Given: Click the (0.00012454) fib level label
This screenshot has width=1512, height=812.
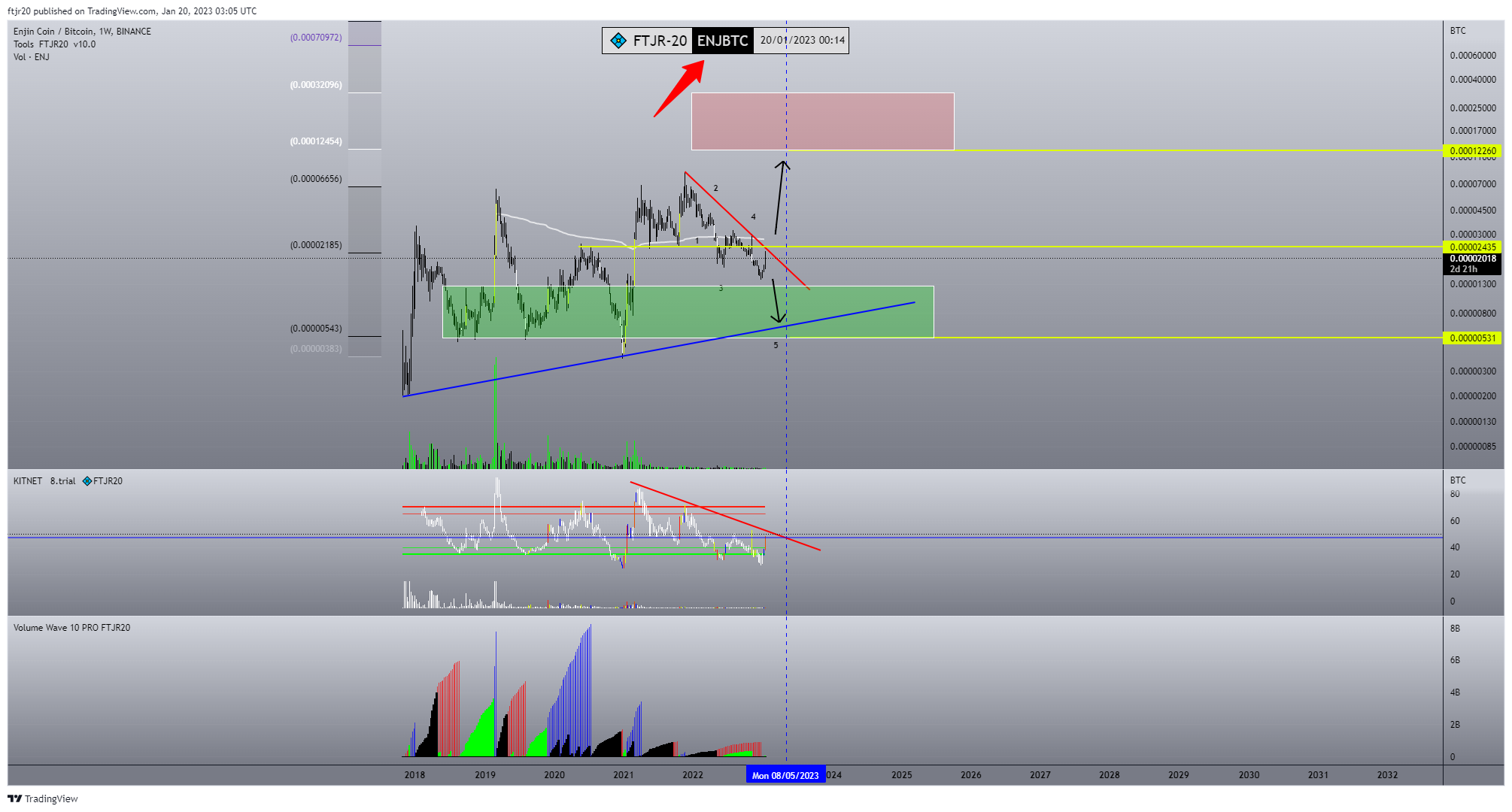Looking at the screenshot, I should tap(316, 141).
